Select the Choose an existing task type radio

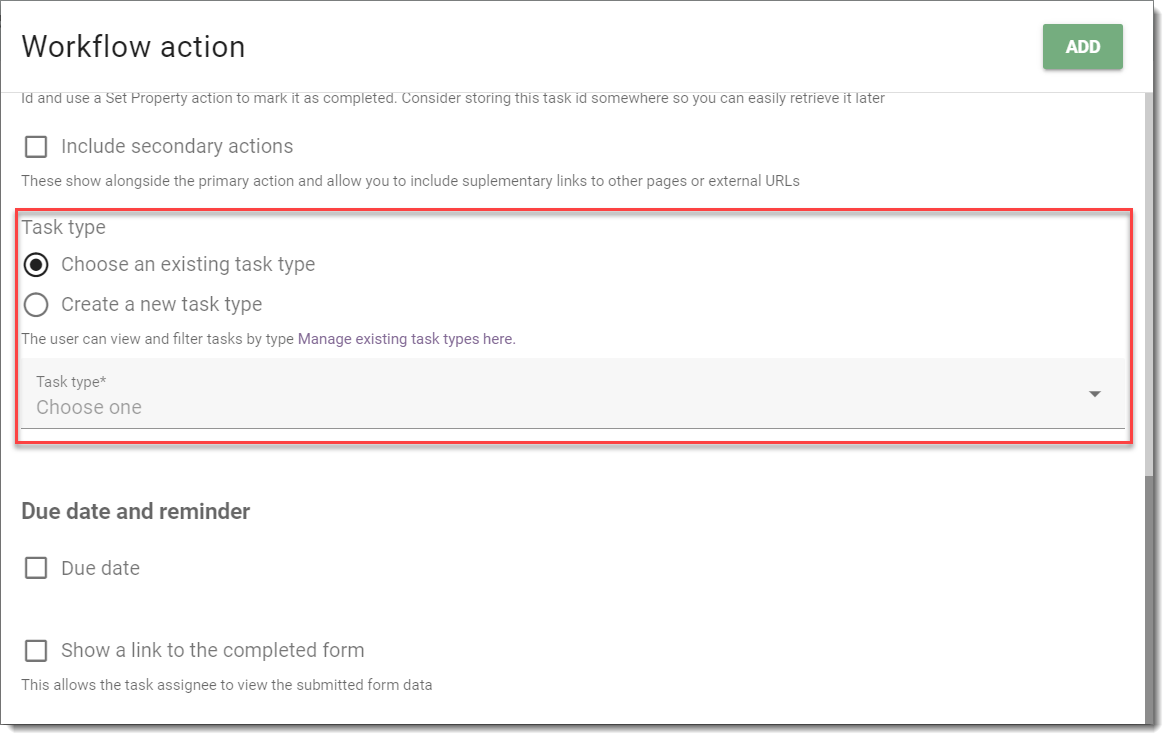tap(36, 265)
